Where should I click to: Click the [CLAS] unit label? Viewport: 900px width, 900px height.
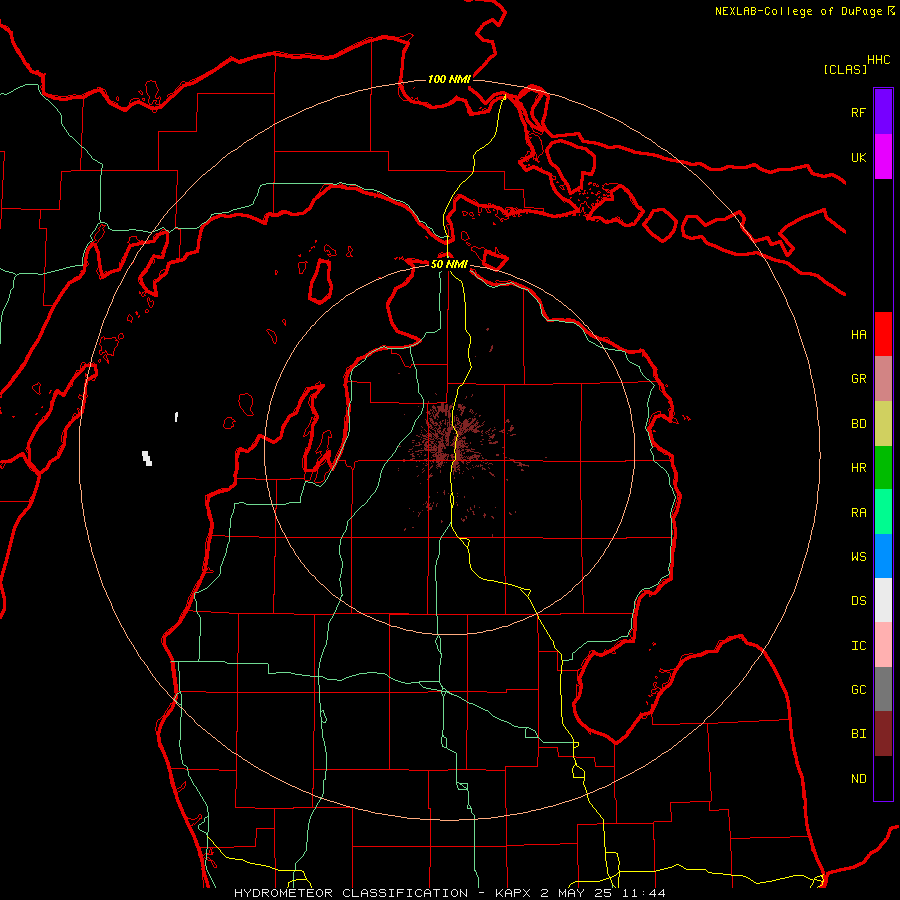[845, 69]
